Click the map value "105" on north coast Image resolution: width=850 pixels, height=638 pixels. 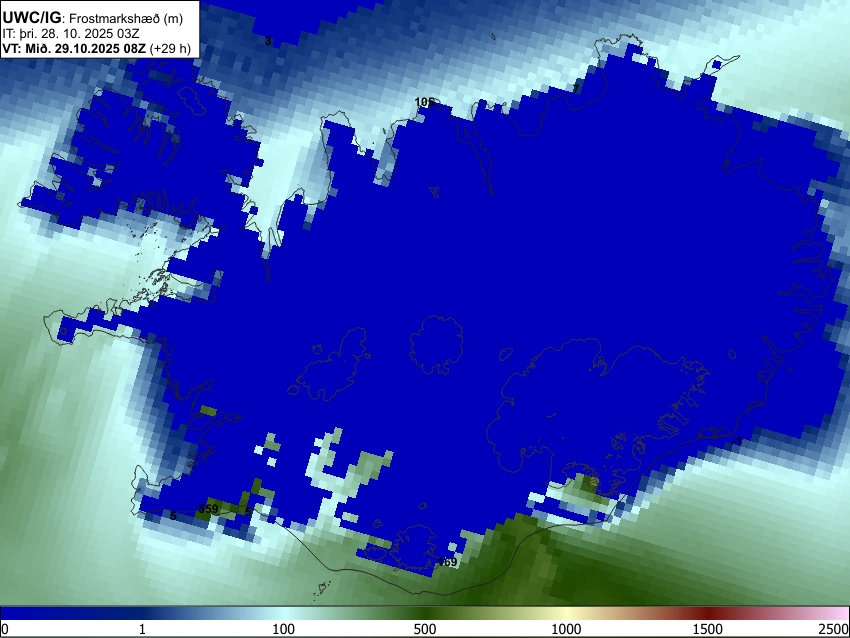pyautogui.click(x=424, y=102)
